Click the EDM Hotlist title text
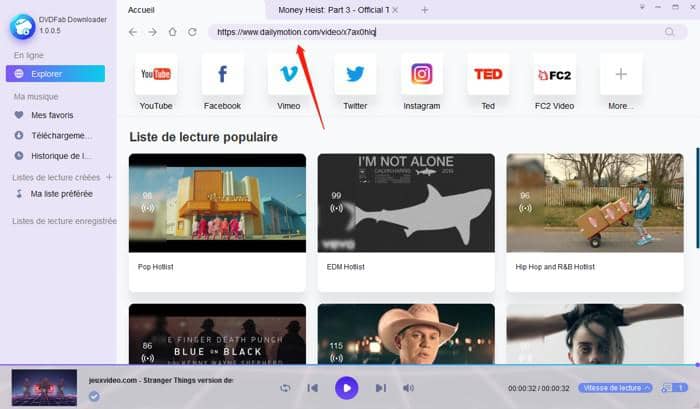The image size is (700, 409). tap(346, 267)
